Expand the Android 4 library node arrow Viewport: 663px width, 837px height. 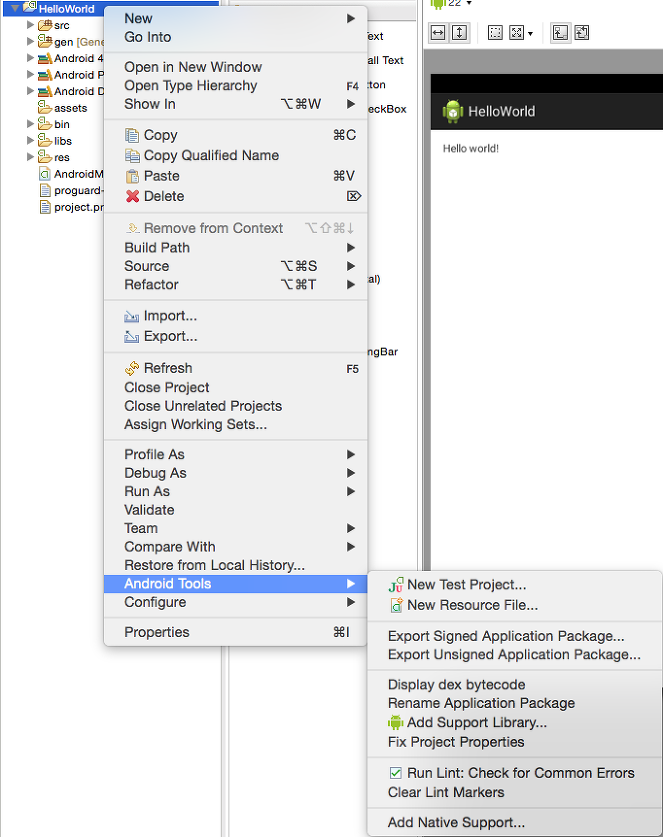pos(30,58)
